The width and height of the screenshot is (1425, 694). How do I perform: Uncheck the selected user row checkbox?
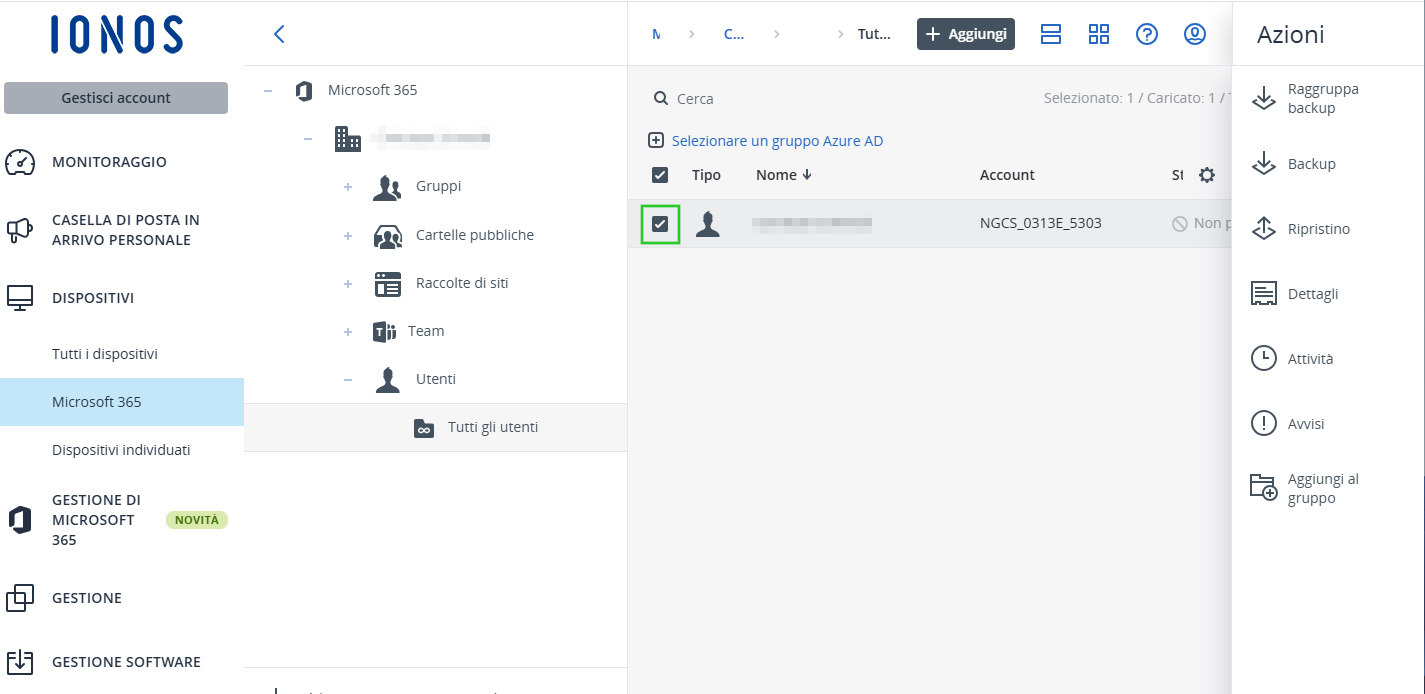click(660, 224)
